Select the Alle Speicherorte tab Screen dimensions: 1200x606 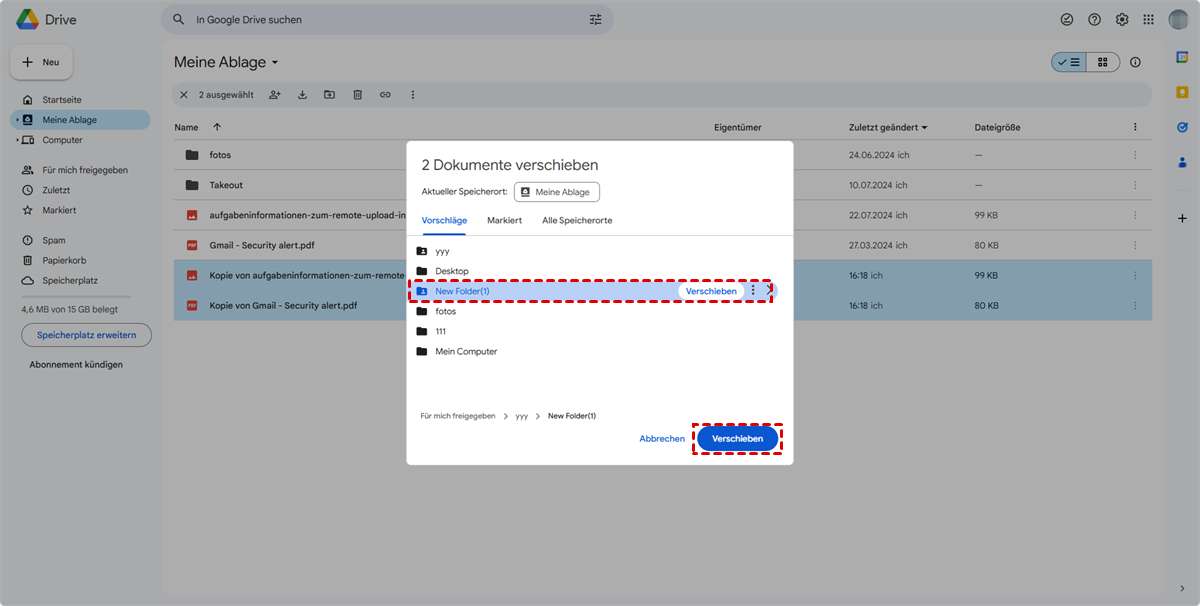577,220
